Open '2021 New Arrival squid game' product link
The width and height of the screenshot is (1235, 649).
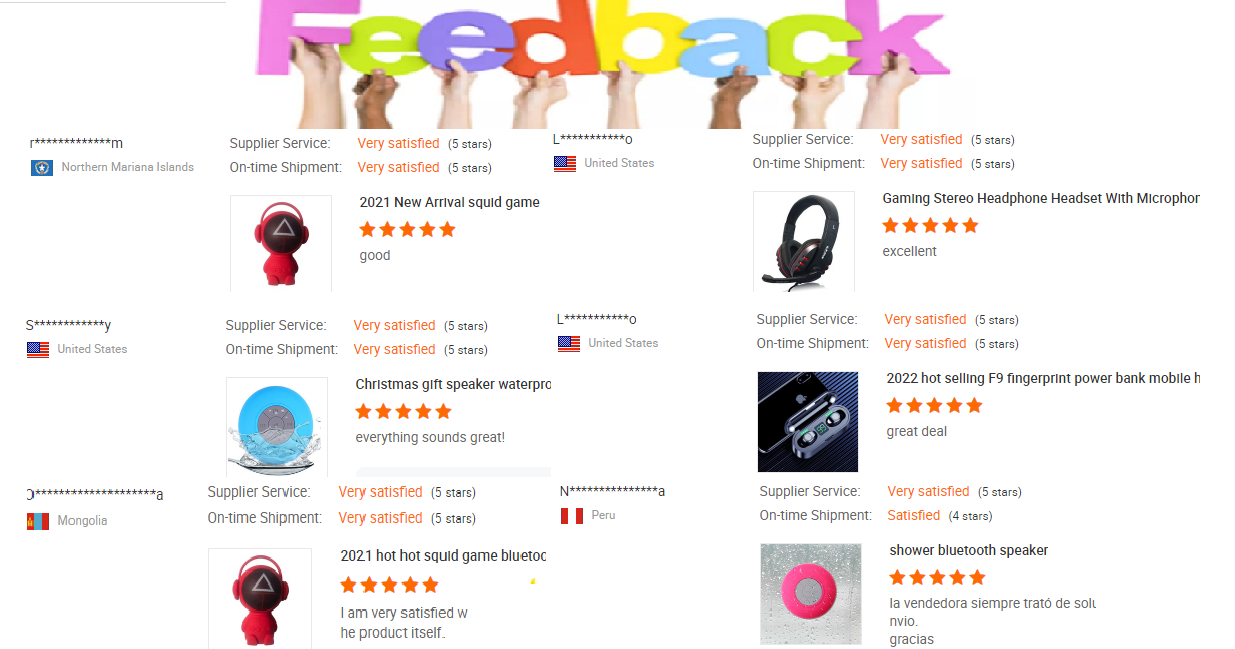pyautogui.click(x=449, y=202)
